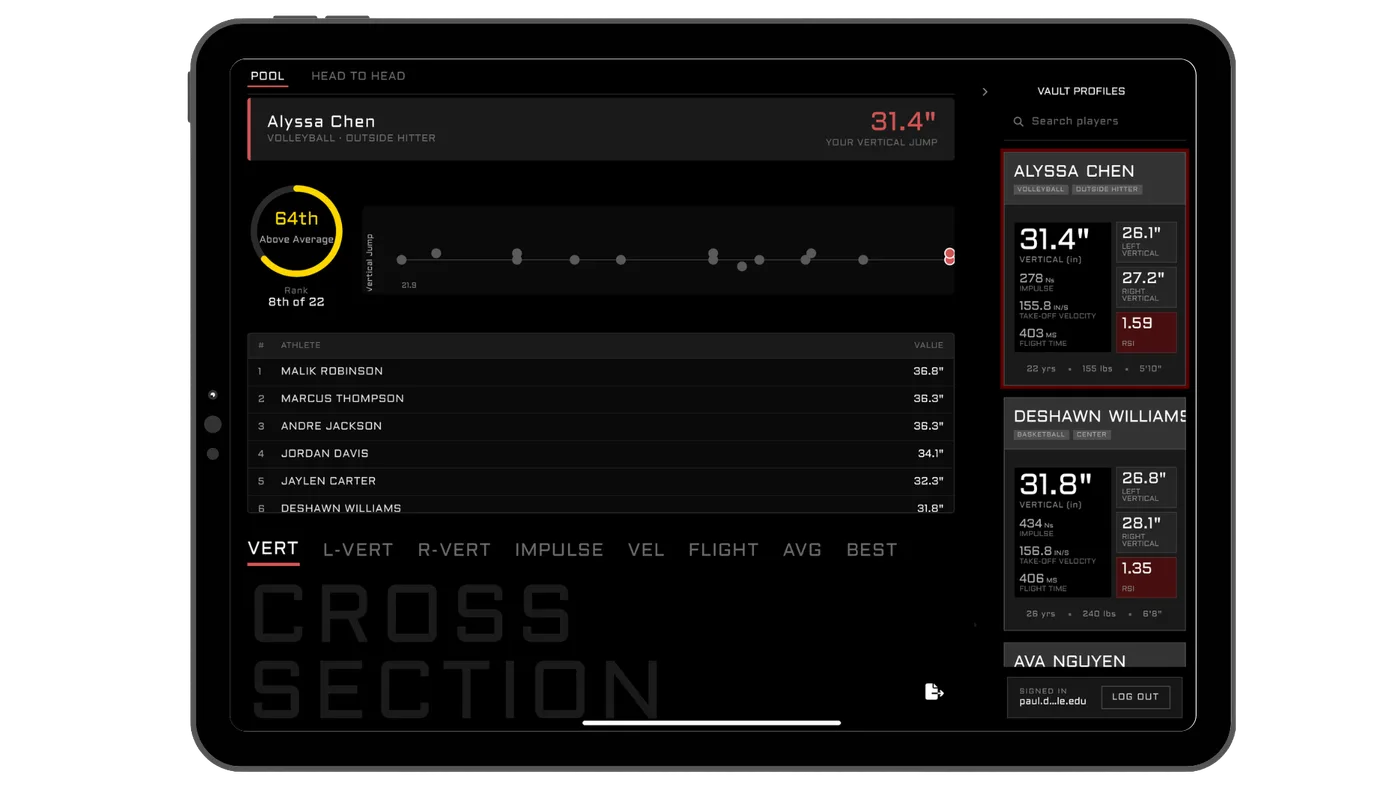Click the Log Out button
Image resolution: width=1400 pixels, height=788 pixels.
tap(1135, 697)
